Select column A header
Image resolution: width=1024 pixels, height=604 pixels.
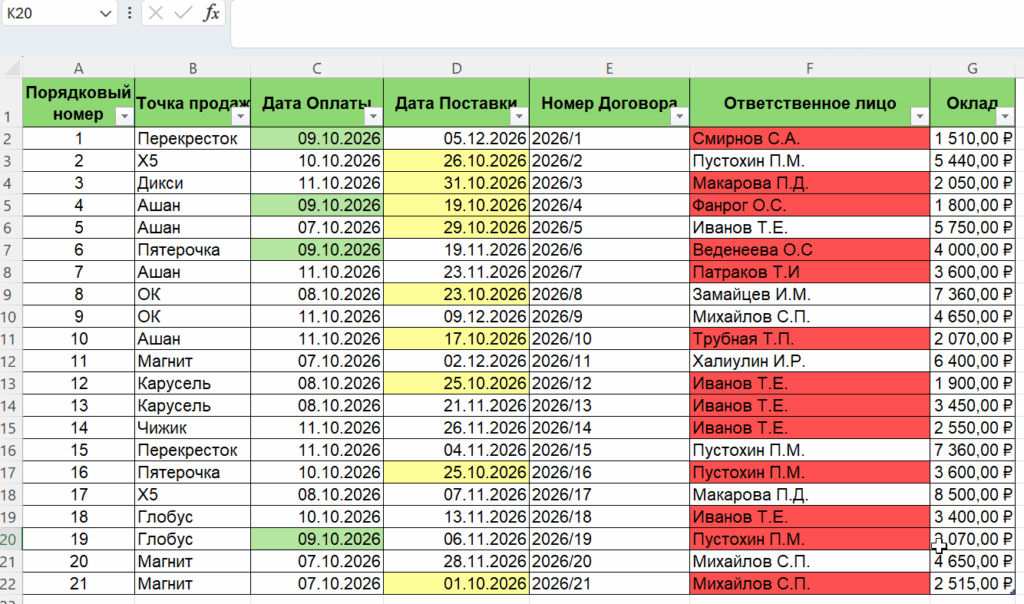click(78, 68)
